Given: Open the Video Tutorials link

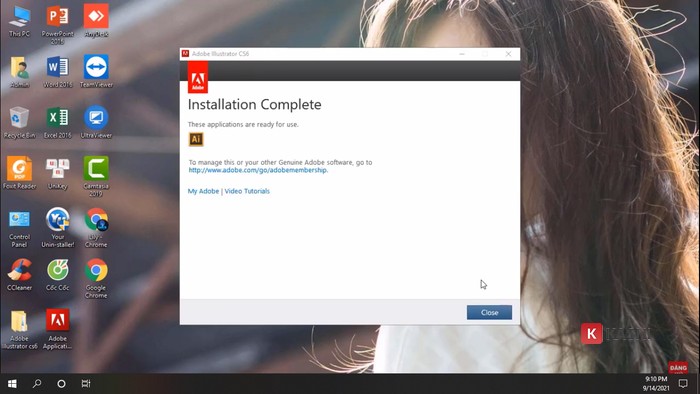Looking at the screenshot, I should coord(247,191).
